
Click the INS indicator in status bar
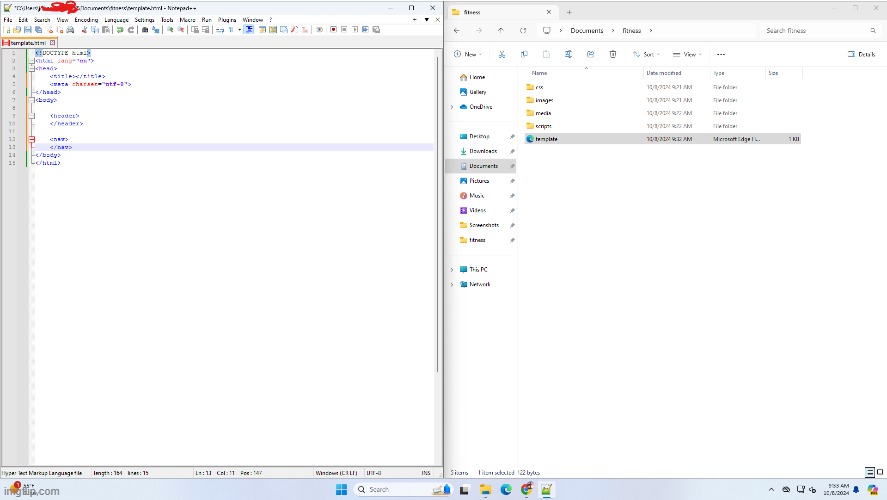tap(425, 473)
